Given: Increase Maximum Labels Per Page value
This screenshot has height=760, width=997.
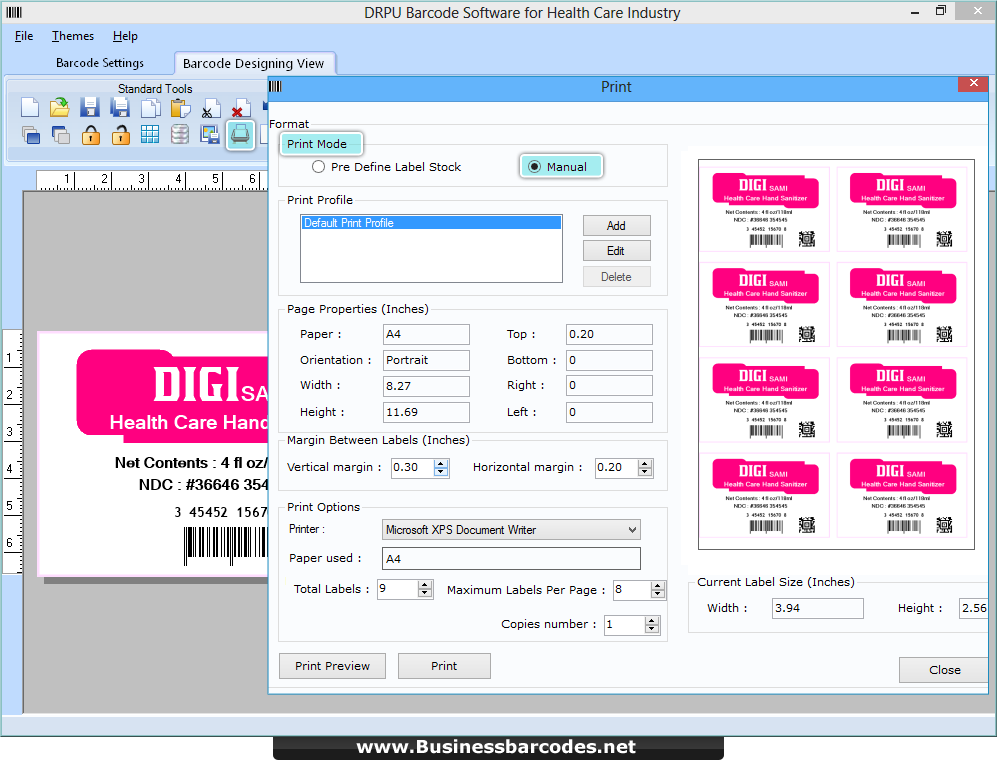Looking at the screenshot, I should point(658,586).
